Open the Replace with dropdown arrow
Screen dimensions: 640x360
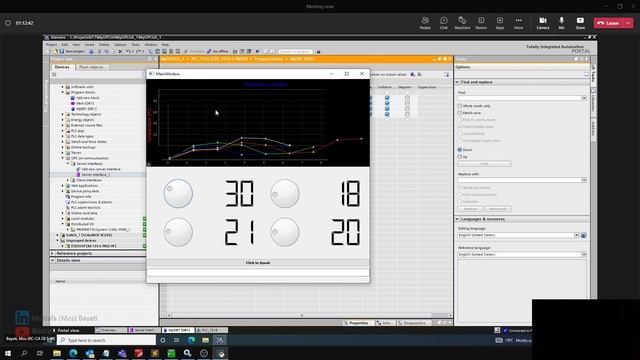pyautogui.click(x=584, y=180)
